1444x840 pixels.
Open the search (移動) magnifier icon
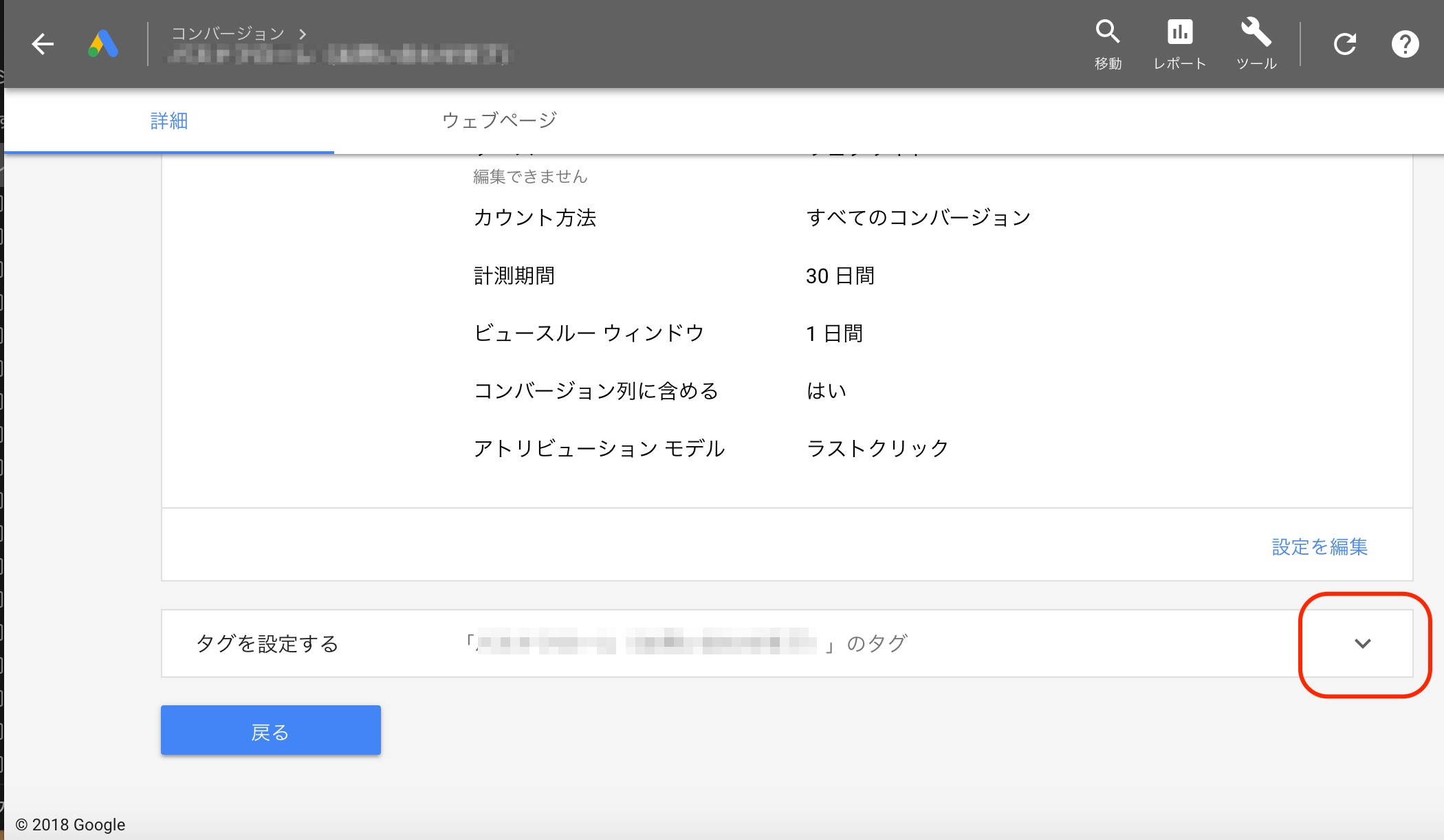tap(1108, 32)
